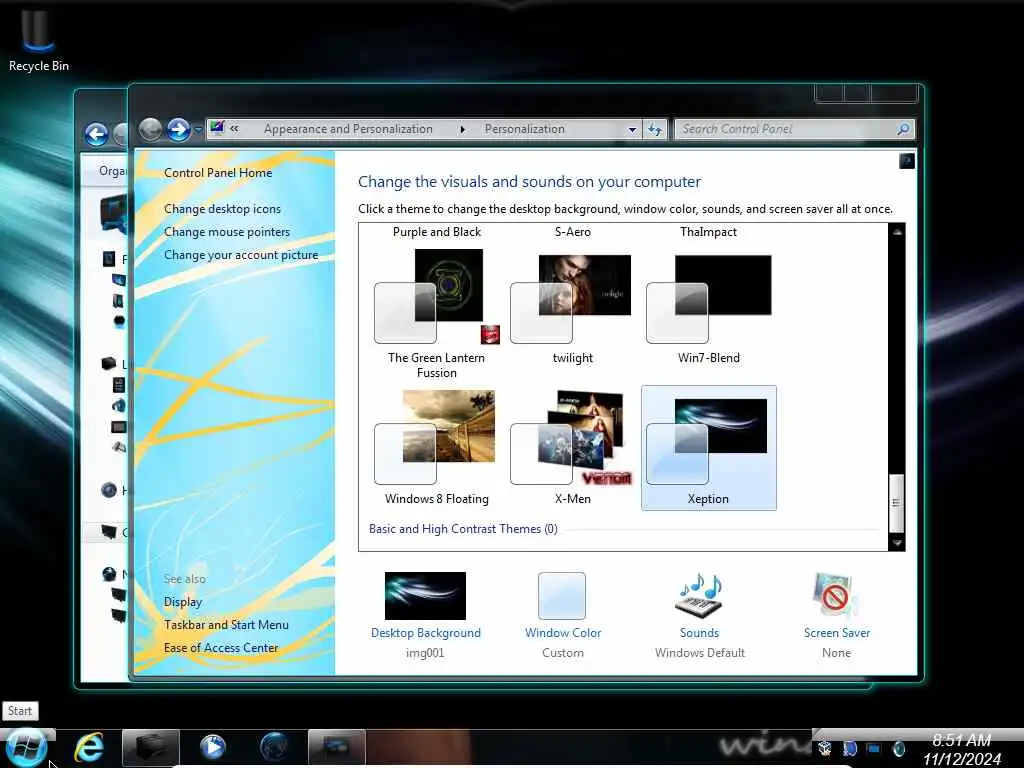The height and width of the screenshot is (768, 1024).
Task: Click the first tray icon beside the clock
Action: pyautogui.click(x=825, y=748)
